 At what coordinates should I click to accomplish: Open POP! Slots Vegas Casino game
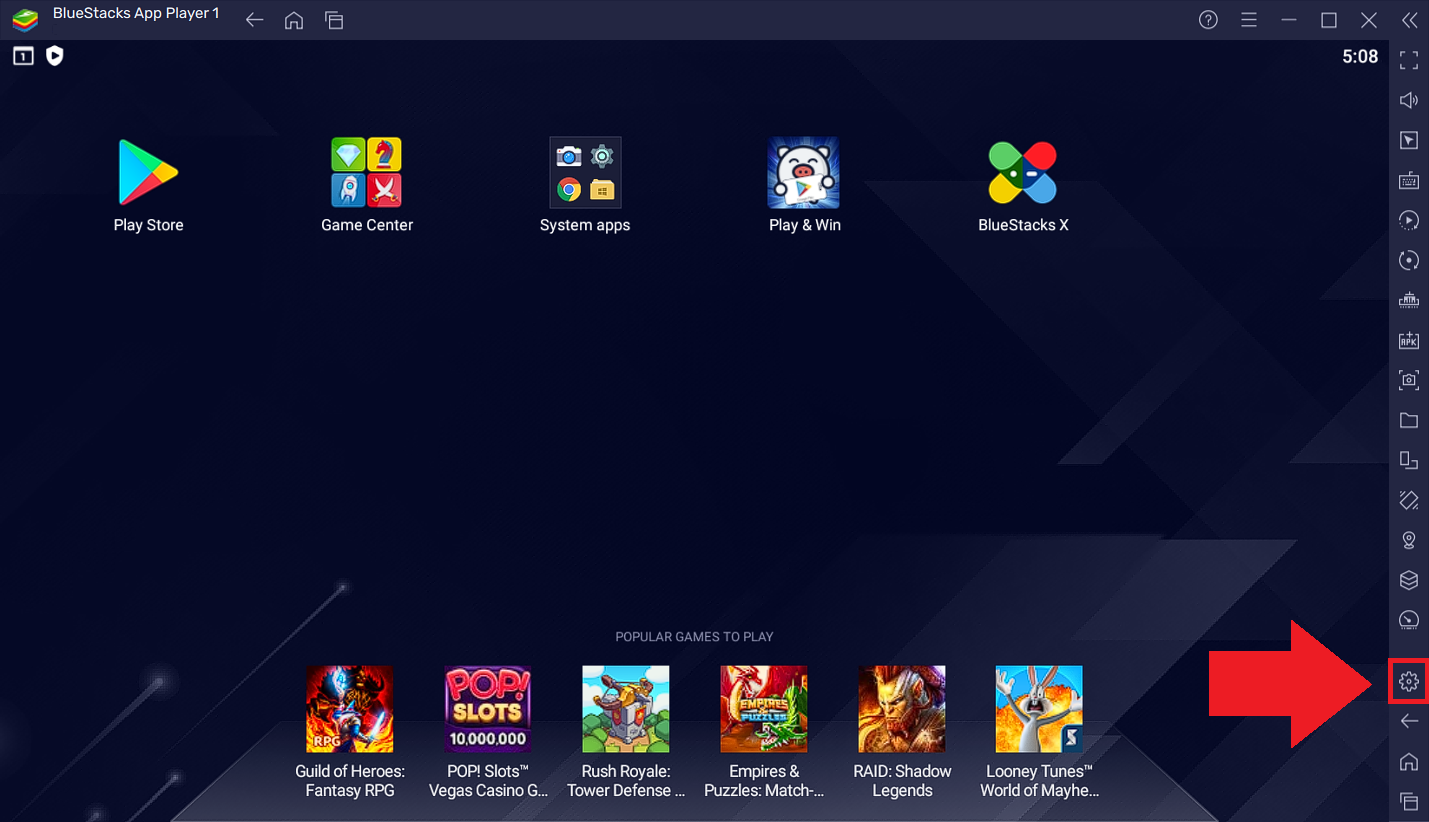[x=488, y=709]
